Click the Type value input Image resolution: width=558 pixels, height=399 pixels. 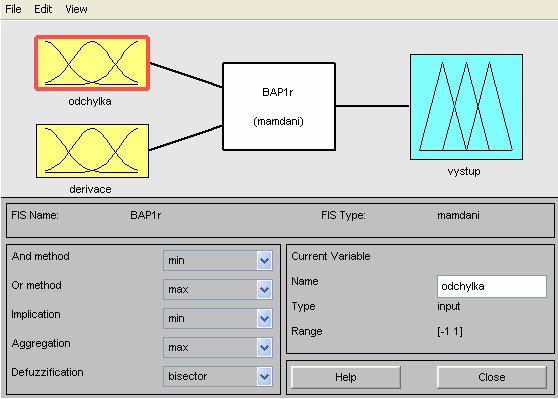[449, 306]
